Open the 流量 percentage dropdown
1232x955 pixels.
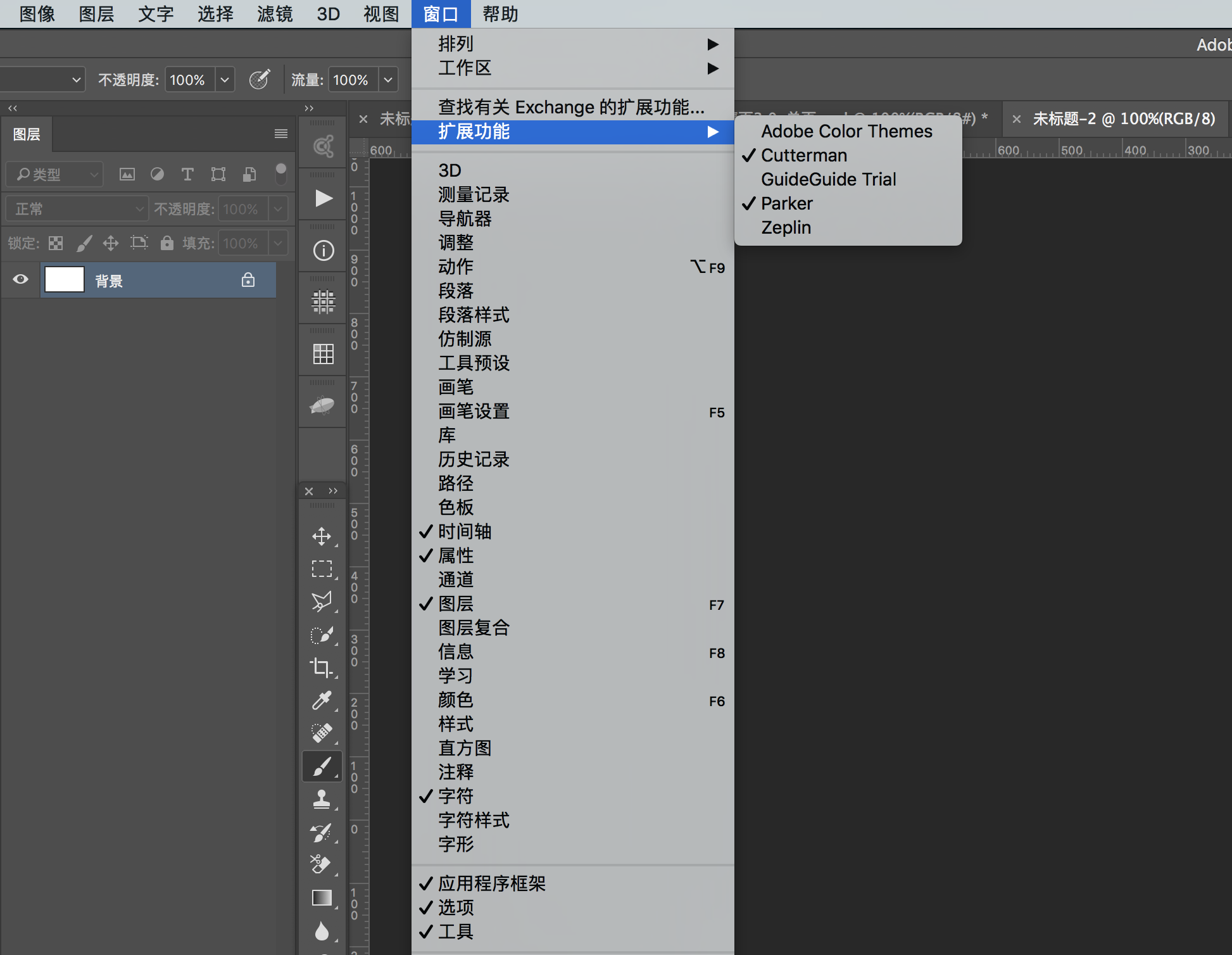(387, 79)
